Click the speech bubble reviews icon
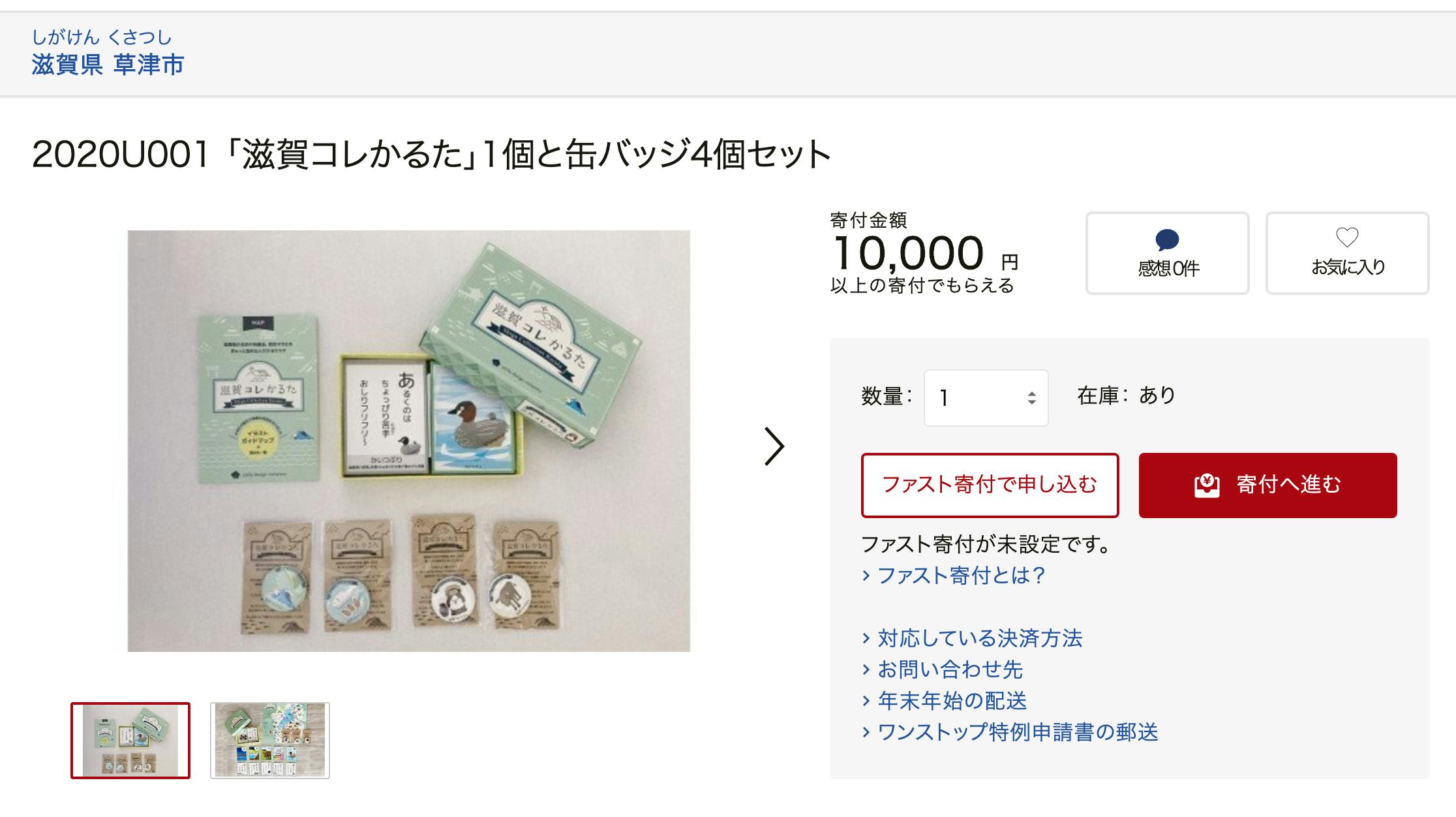The height and width of the screenshot is (817, 1456). coord(1167,239)
